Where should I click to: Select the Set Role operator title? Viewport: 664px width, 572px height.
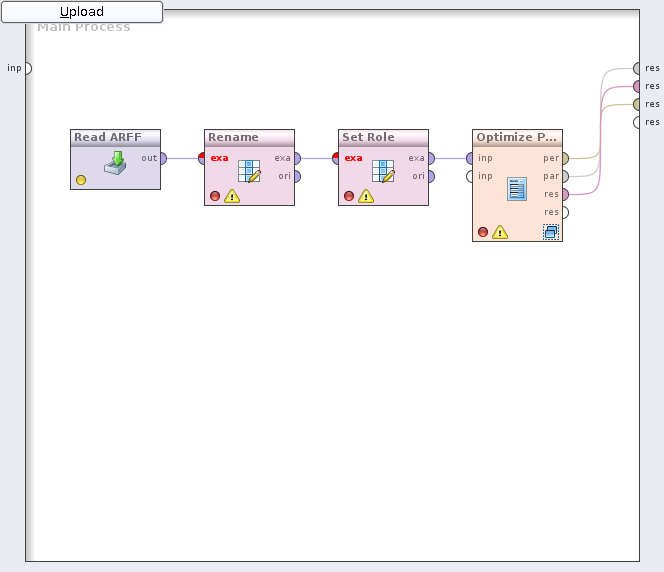(x=368, y=137)
